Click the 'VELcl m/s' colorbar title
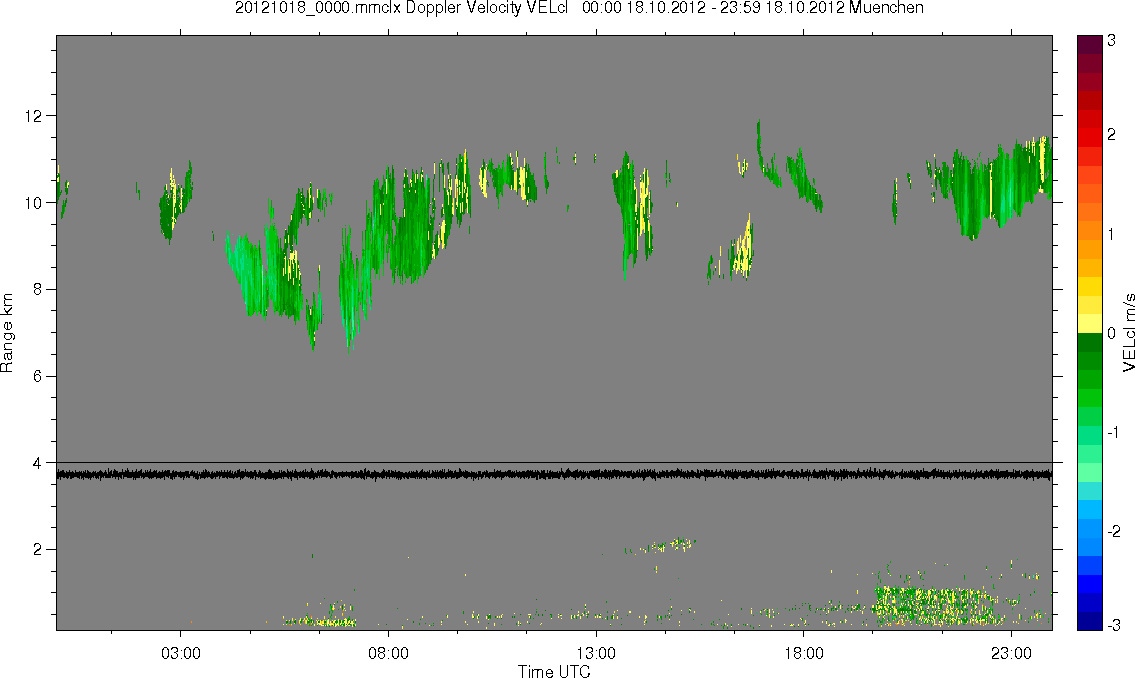The image size is (1135, 678). click(1128, 333)
